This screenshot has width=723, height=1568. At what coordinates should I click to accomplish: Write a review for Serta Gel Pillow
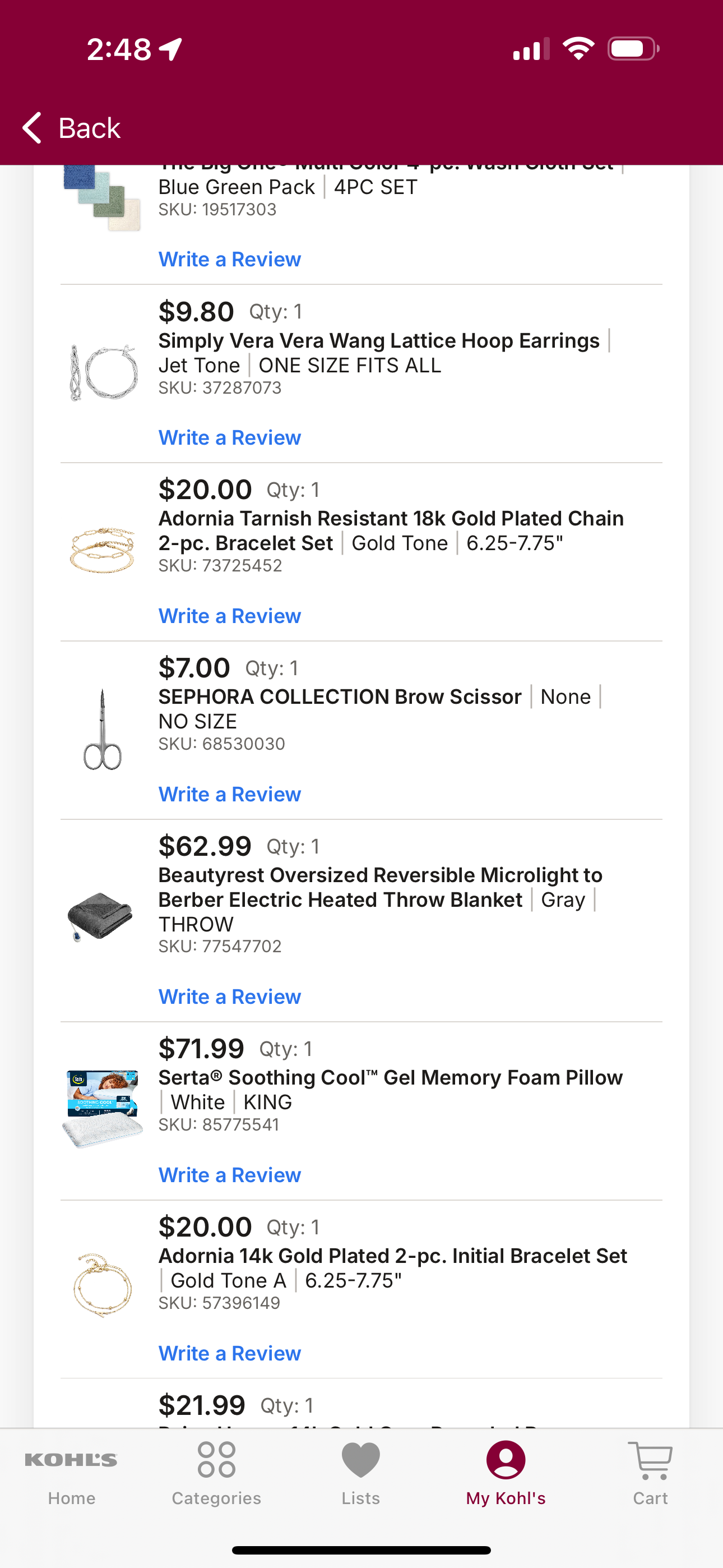229,1175
